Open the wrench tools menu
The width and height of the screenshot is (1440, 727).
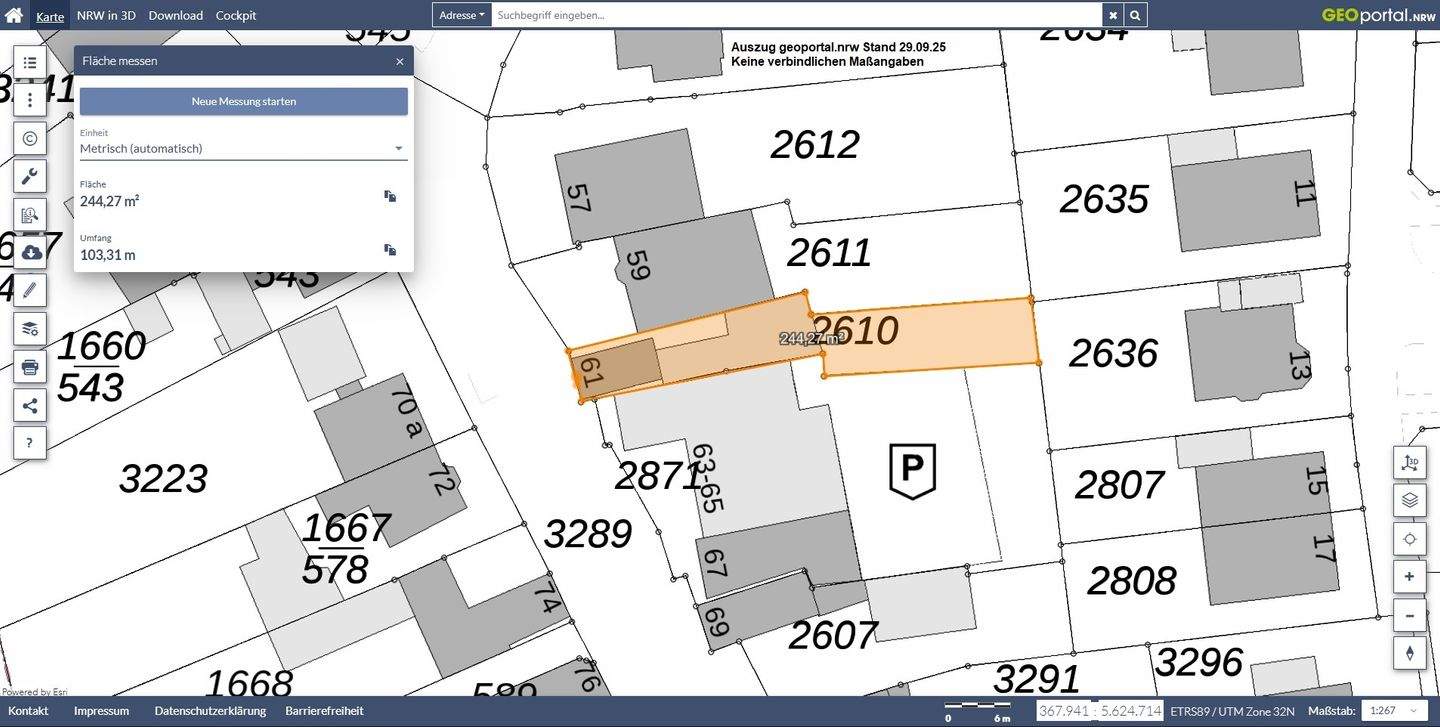pyautogui.click(x=30, y=177)
